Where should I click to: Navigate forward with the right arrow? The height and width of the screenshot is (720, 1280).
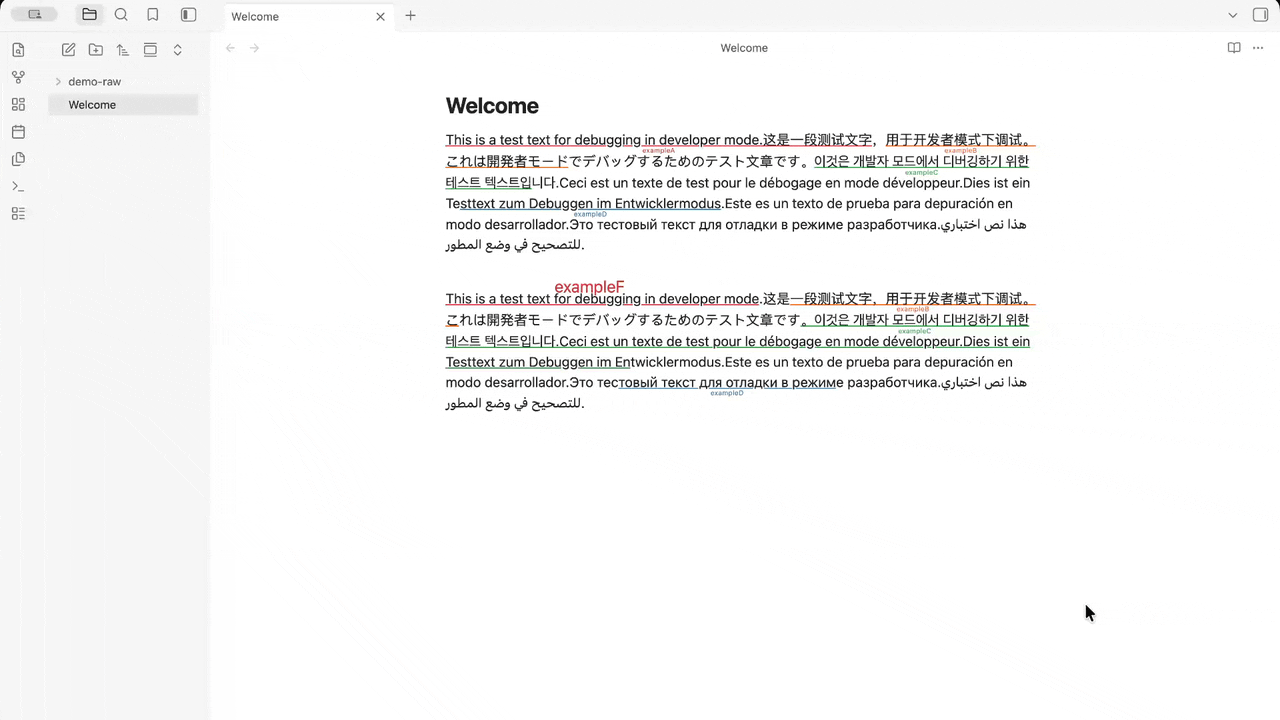(254, 48)
